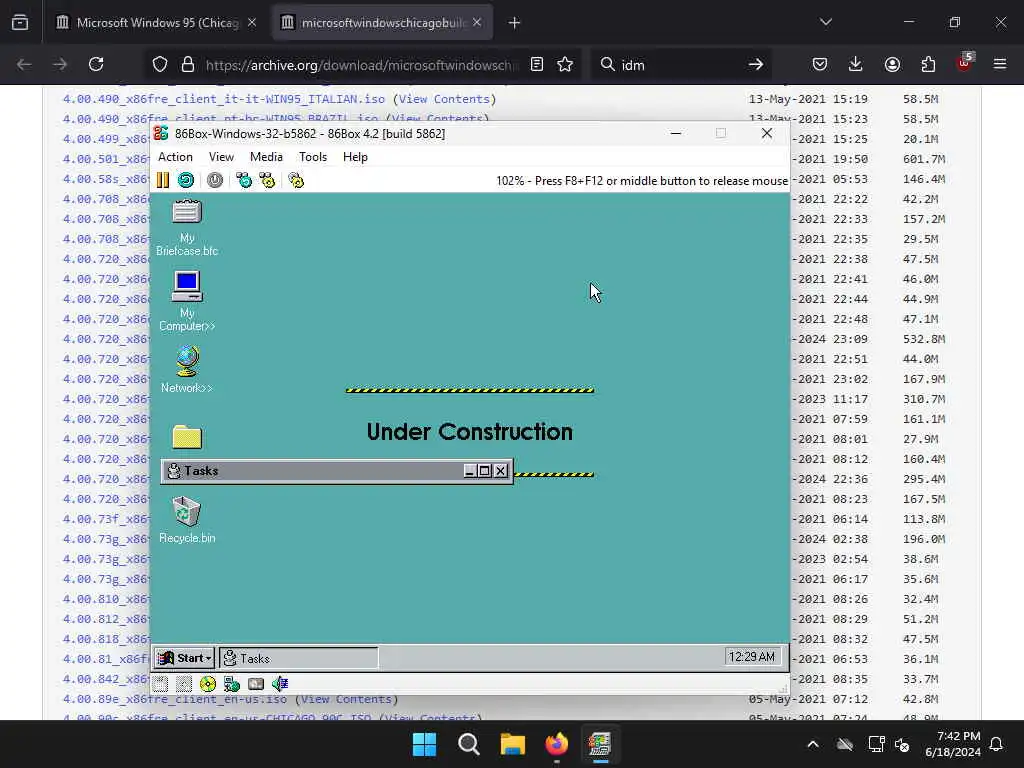1024x768 pixels.
Task: Expand Firefox list all tabs chevron
Action: (x=825, y=22)
